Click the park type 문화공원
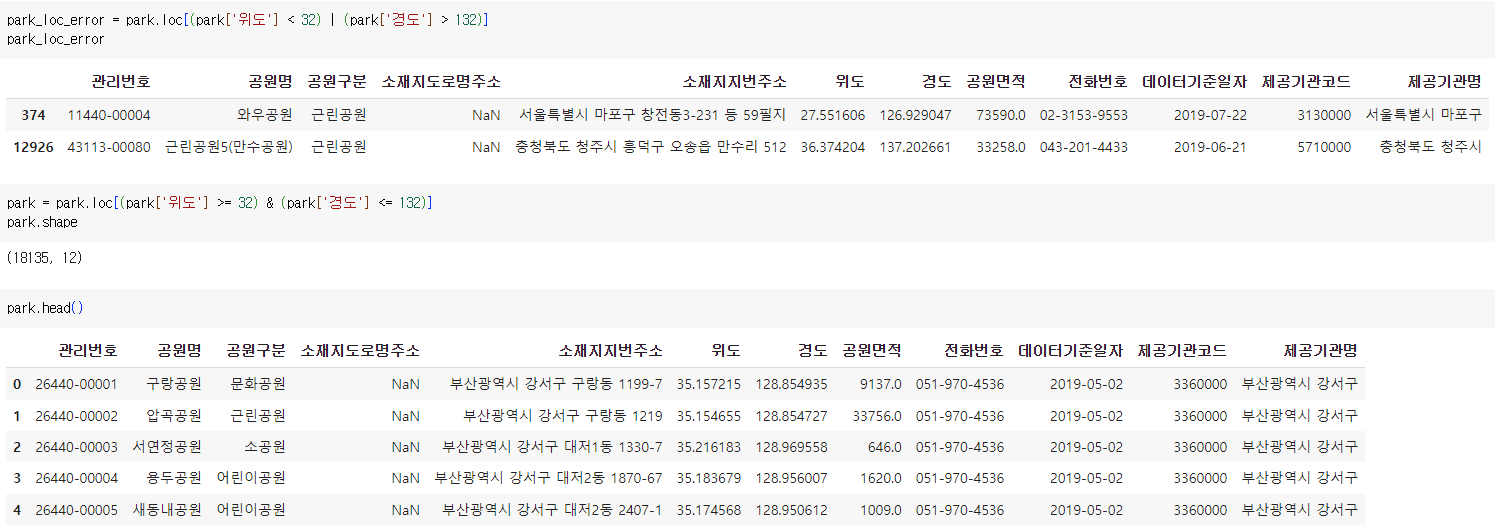The image size is (1495, 529). point(258,384)
